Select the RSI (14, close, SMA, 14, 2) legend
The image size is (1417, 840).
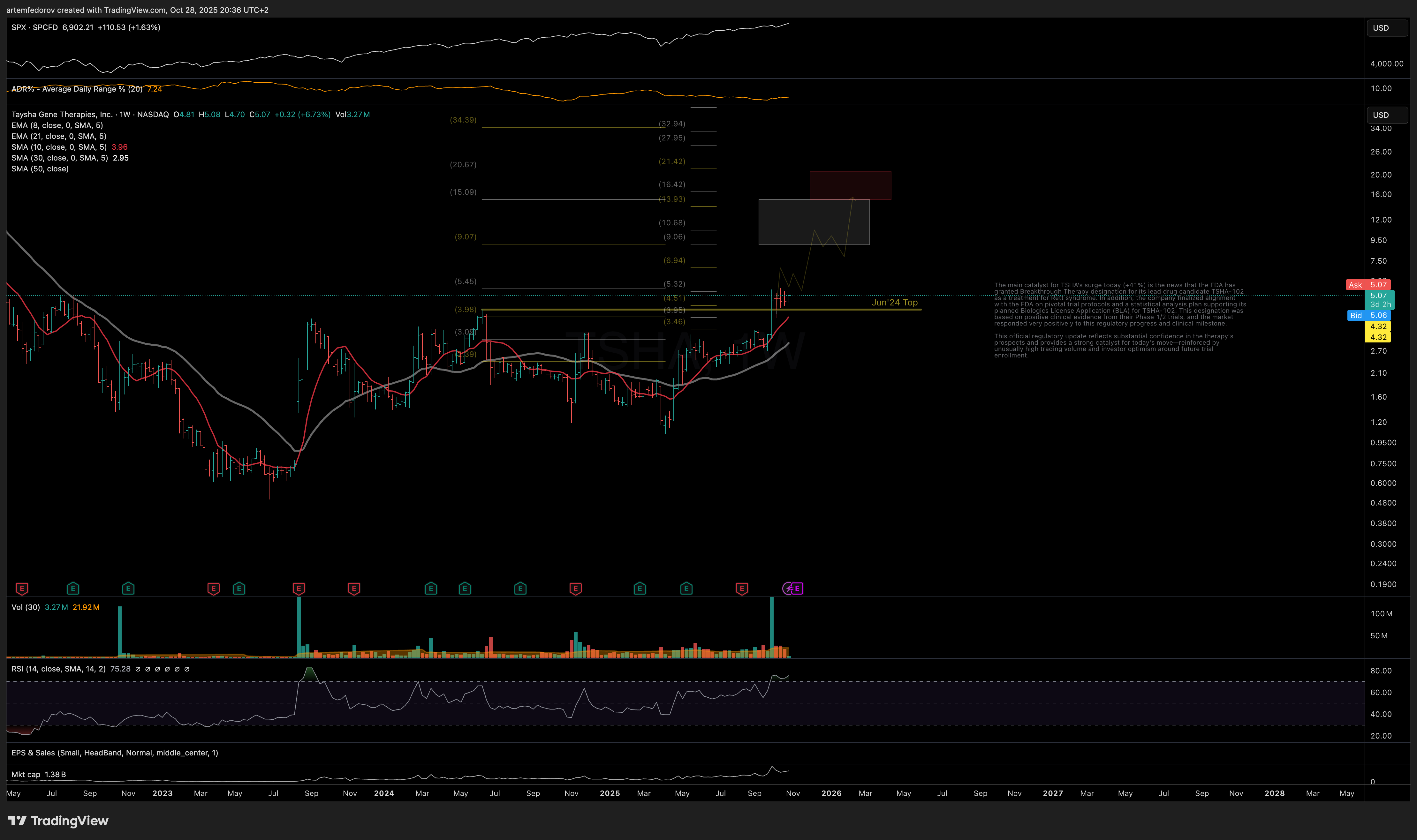58,669
